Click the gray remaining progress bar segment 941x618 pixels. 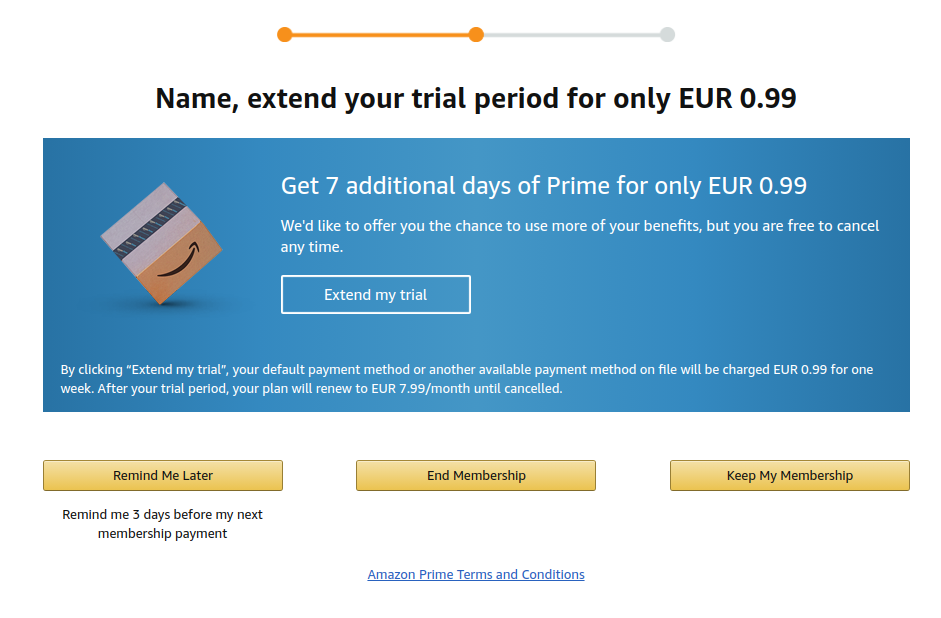pyautogui.click(x=571, y=35)
